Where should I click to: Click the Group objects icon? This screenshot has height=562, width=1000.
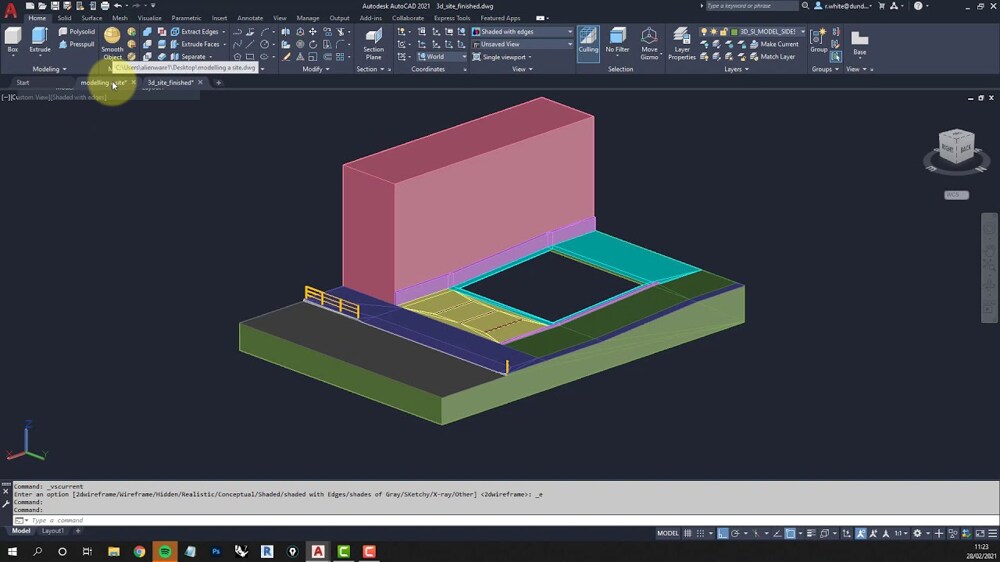pos(819,38)
